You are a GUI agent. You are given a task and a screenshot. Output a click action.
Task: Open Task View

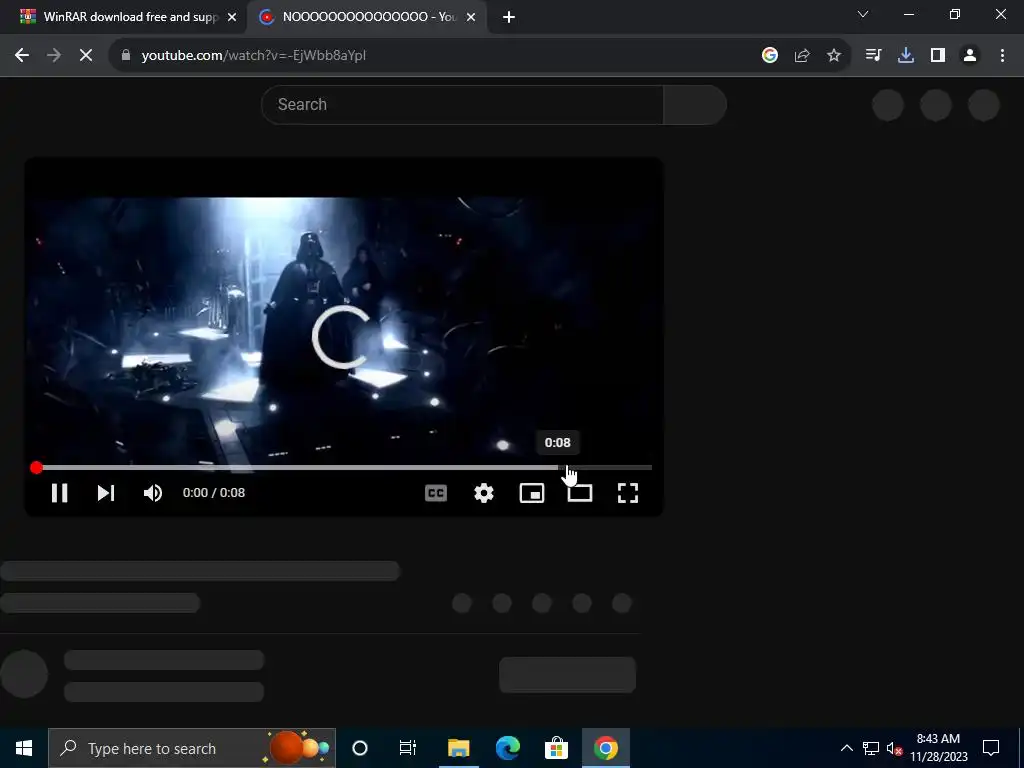[x=408, y=748]
